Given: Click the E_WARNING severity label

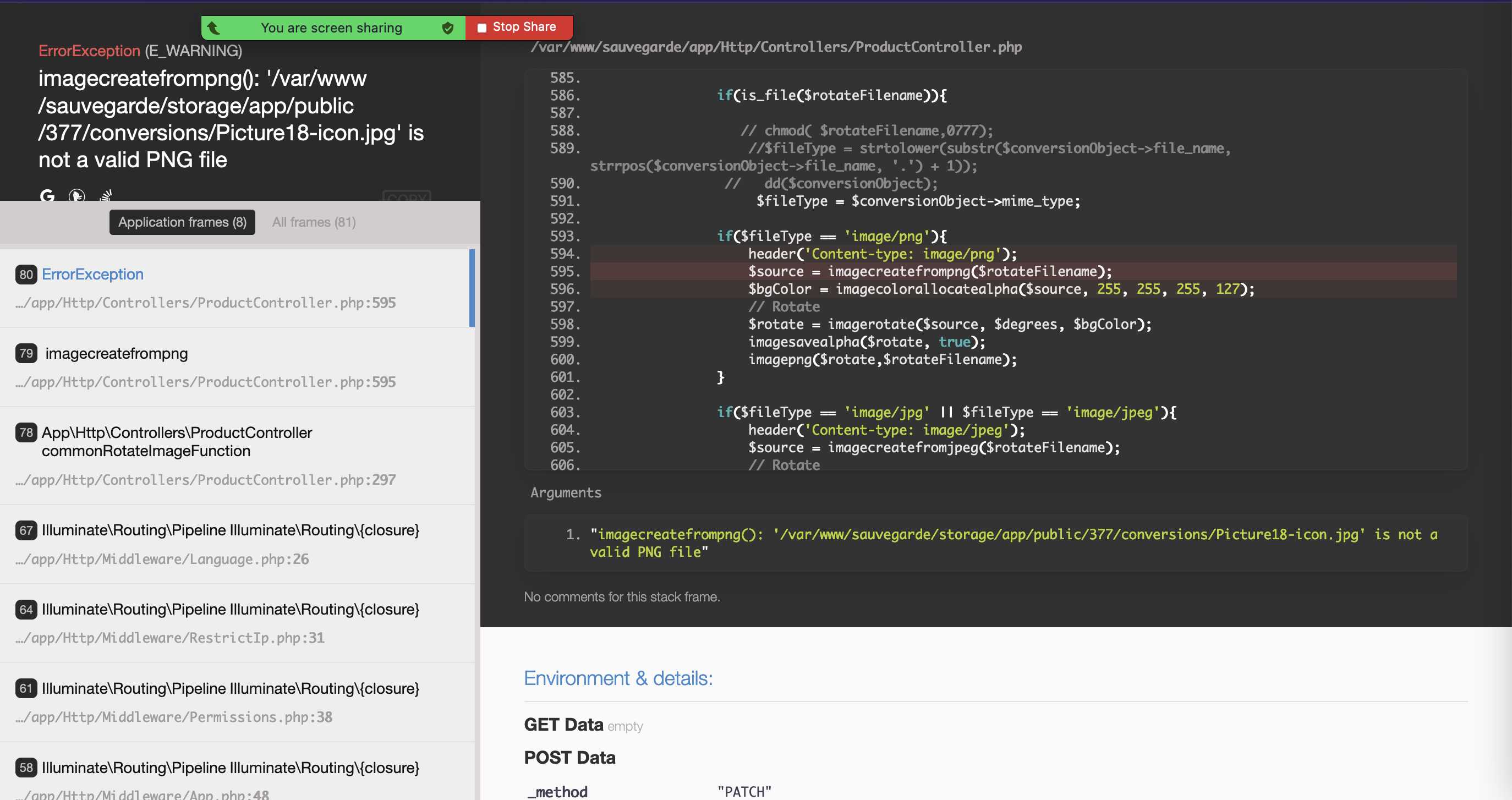Looking at the screenshot, I should [193, 51].
